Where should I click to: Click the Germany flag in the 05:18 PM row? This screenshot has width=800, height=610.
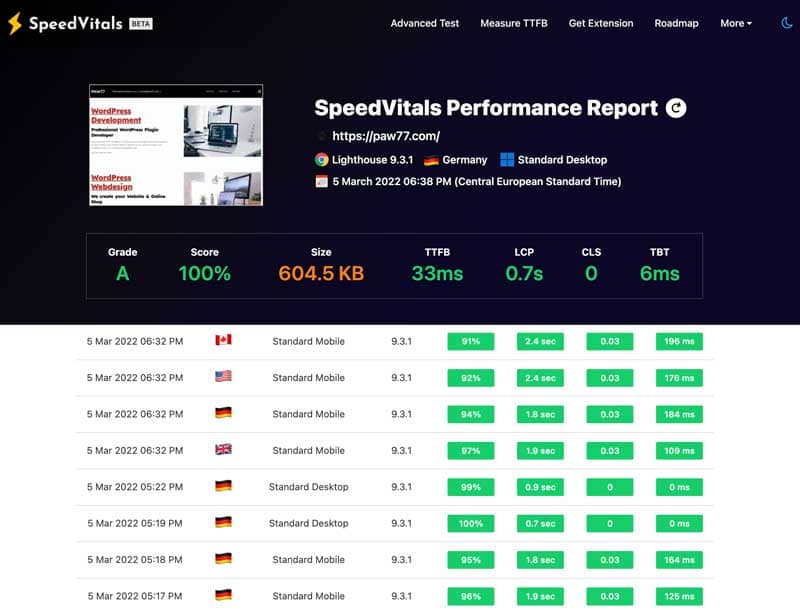223,558
